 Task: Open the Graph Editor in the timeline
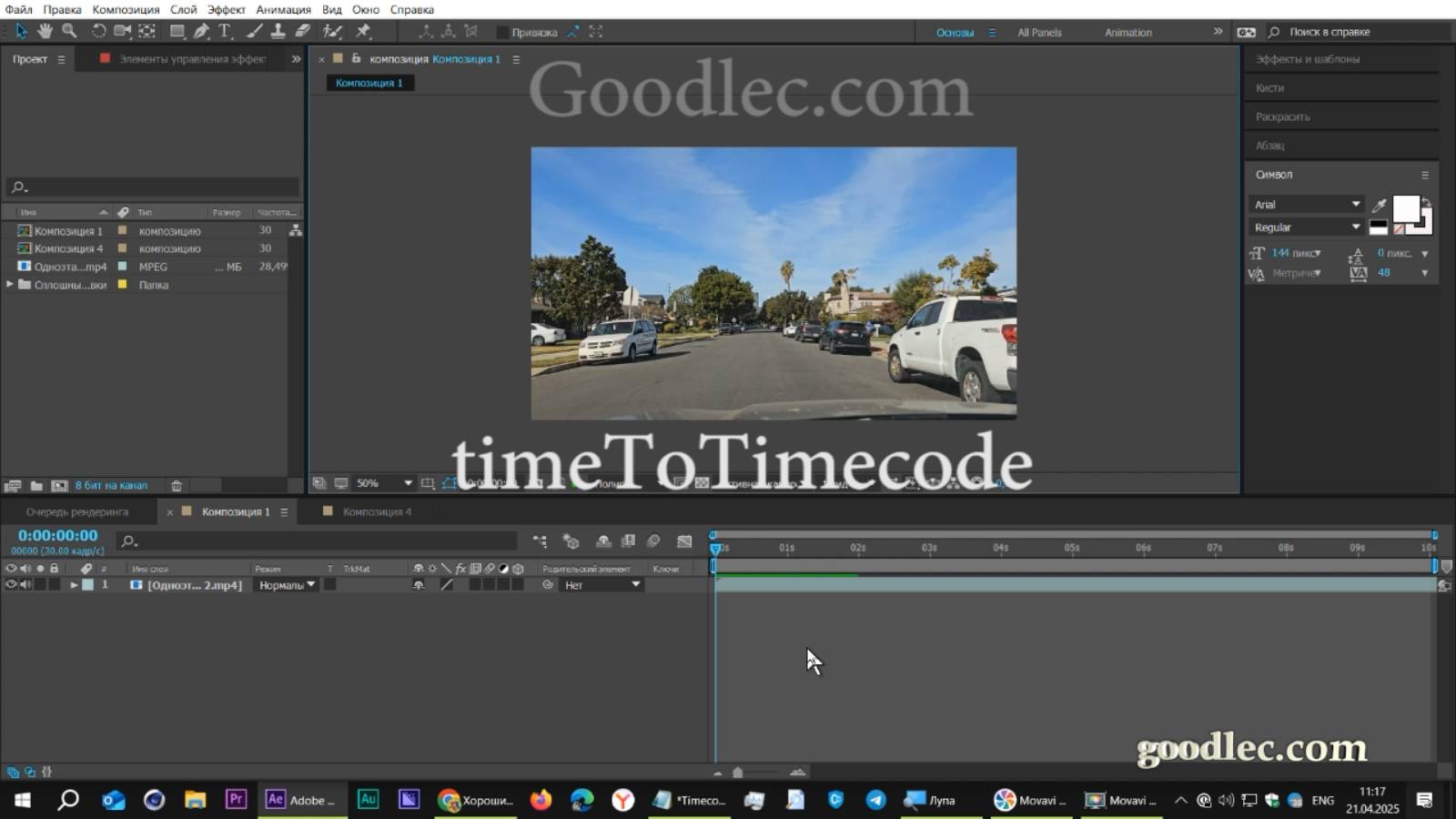click(684, 541)
